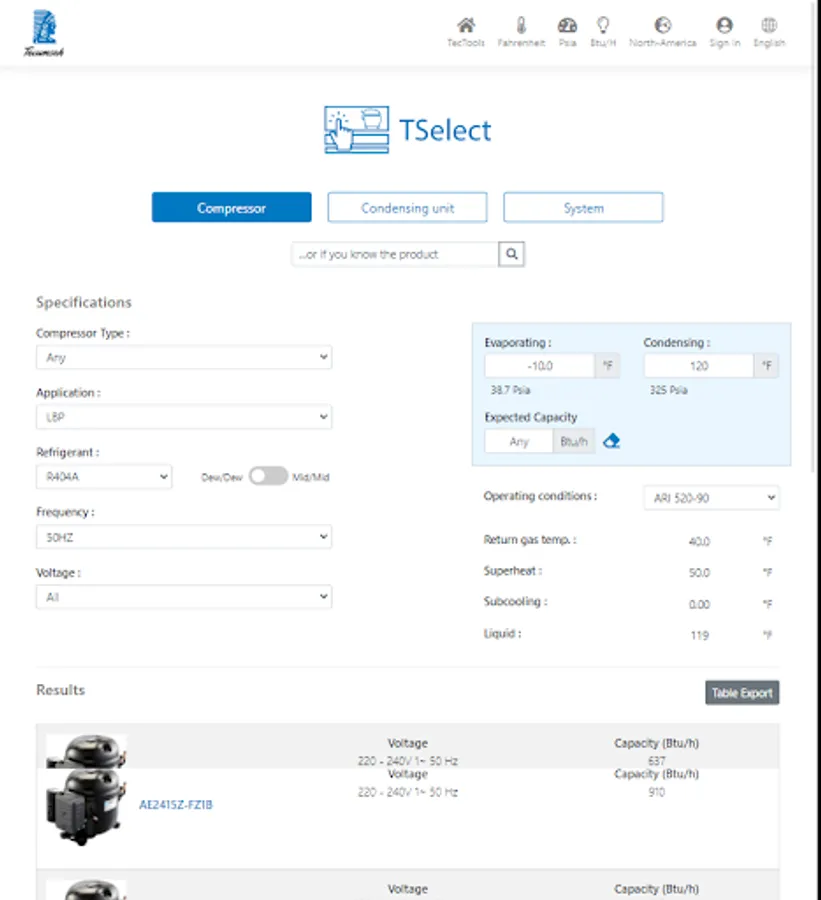Image resolution: width=821 pixels, height=900 pixels.
Task: Click the Tecumseh logo
Action: (44, 33)
